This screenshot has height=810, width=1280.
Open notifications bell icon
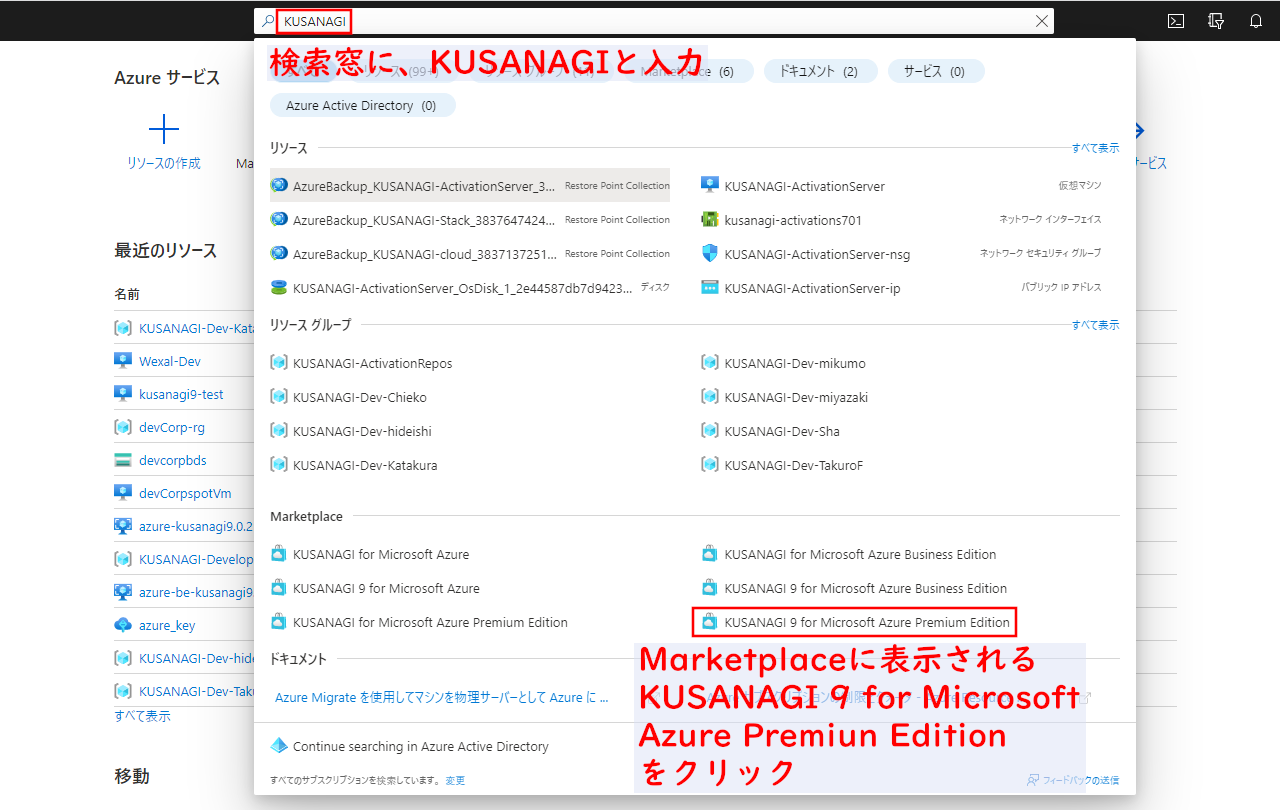click(1256, 21)
